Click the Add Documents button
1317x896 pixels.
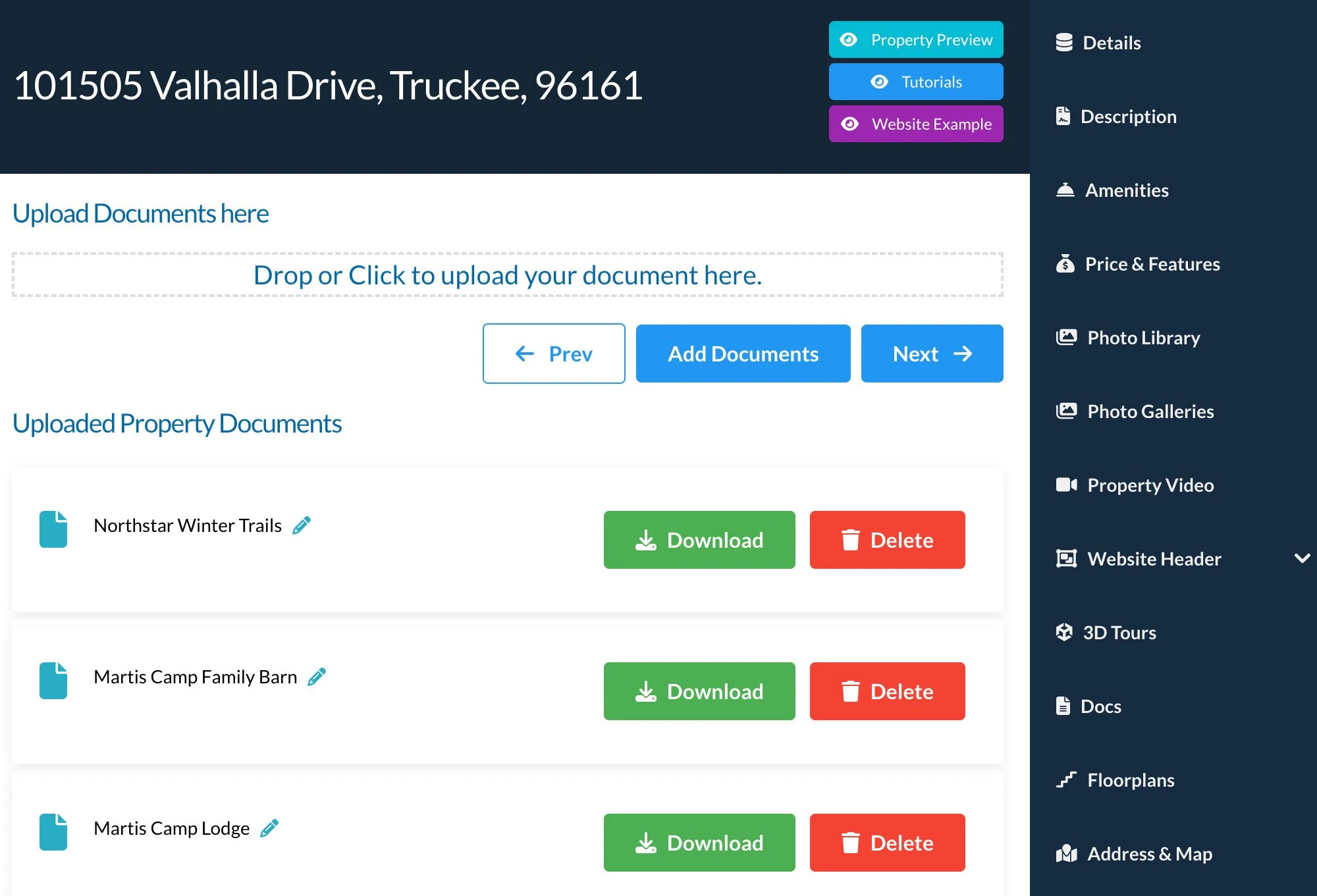point(743,354)
